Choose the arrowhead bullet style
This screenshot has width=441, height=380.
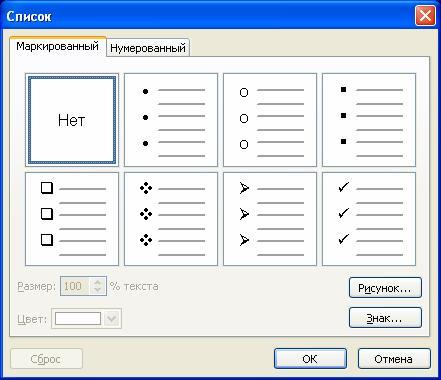270,219
